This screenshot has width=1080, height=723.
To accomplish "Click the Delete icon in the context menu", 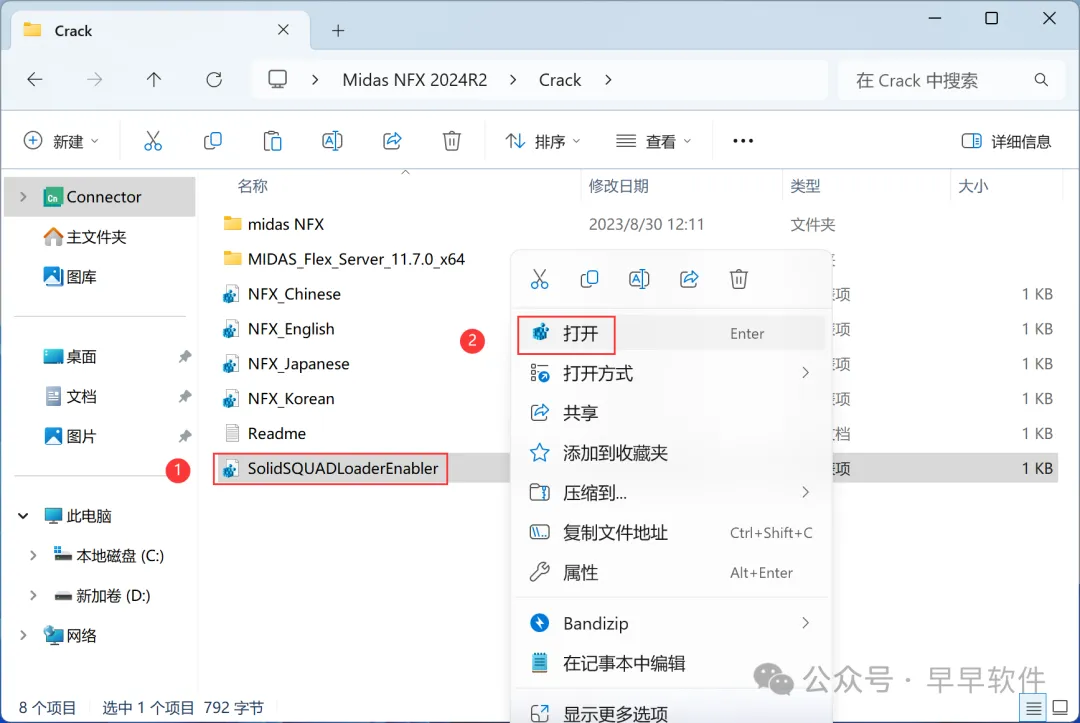I will tap(738, 279).
